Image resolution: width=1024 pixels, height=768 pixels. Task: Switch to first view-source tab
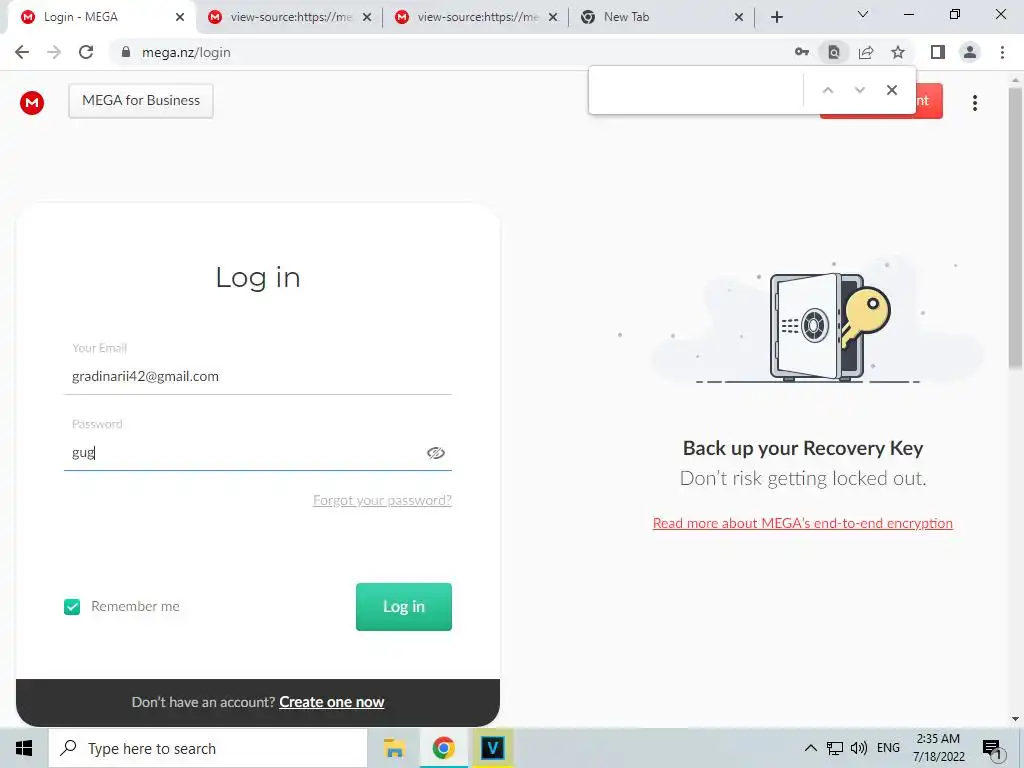click(x=289, y=17)
